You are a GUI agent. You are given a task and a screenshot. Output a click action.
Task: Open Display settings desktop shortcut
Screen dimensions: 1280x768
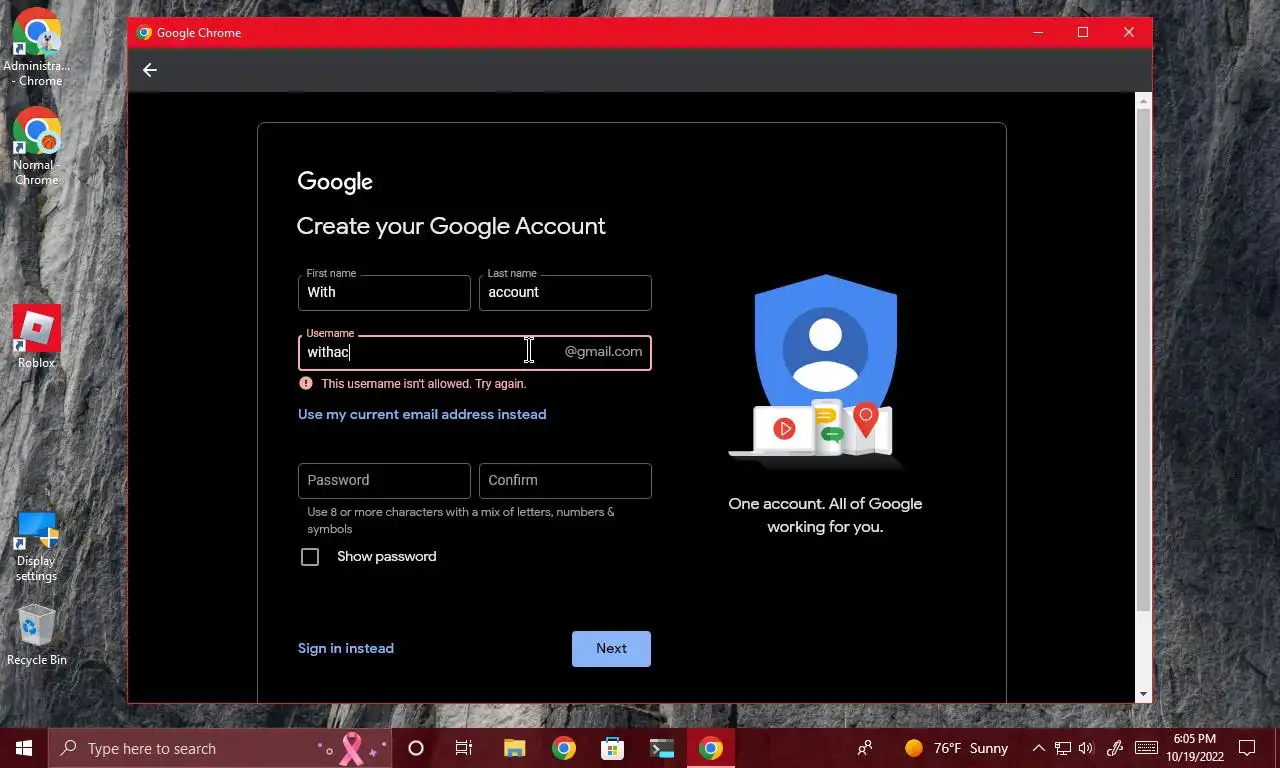coord(37,547)
